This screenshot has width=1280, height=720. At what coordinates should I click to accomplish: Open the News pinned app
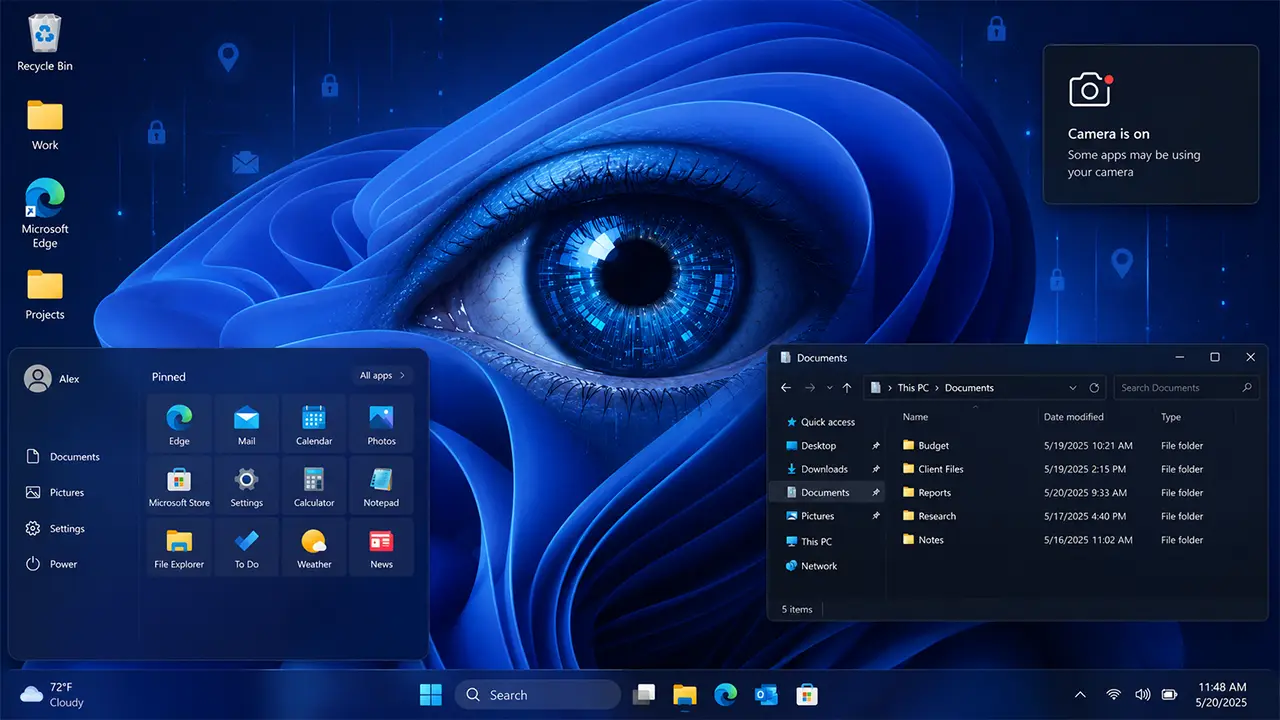tap(381, 547)
